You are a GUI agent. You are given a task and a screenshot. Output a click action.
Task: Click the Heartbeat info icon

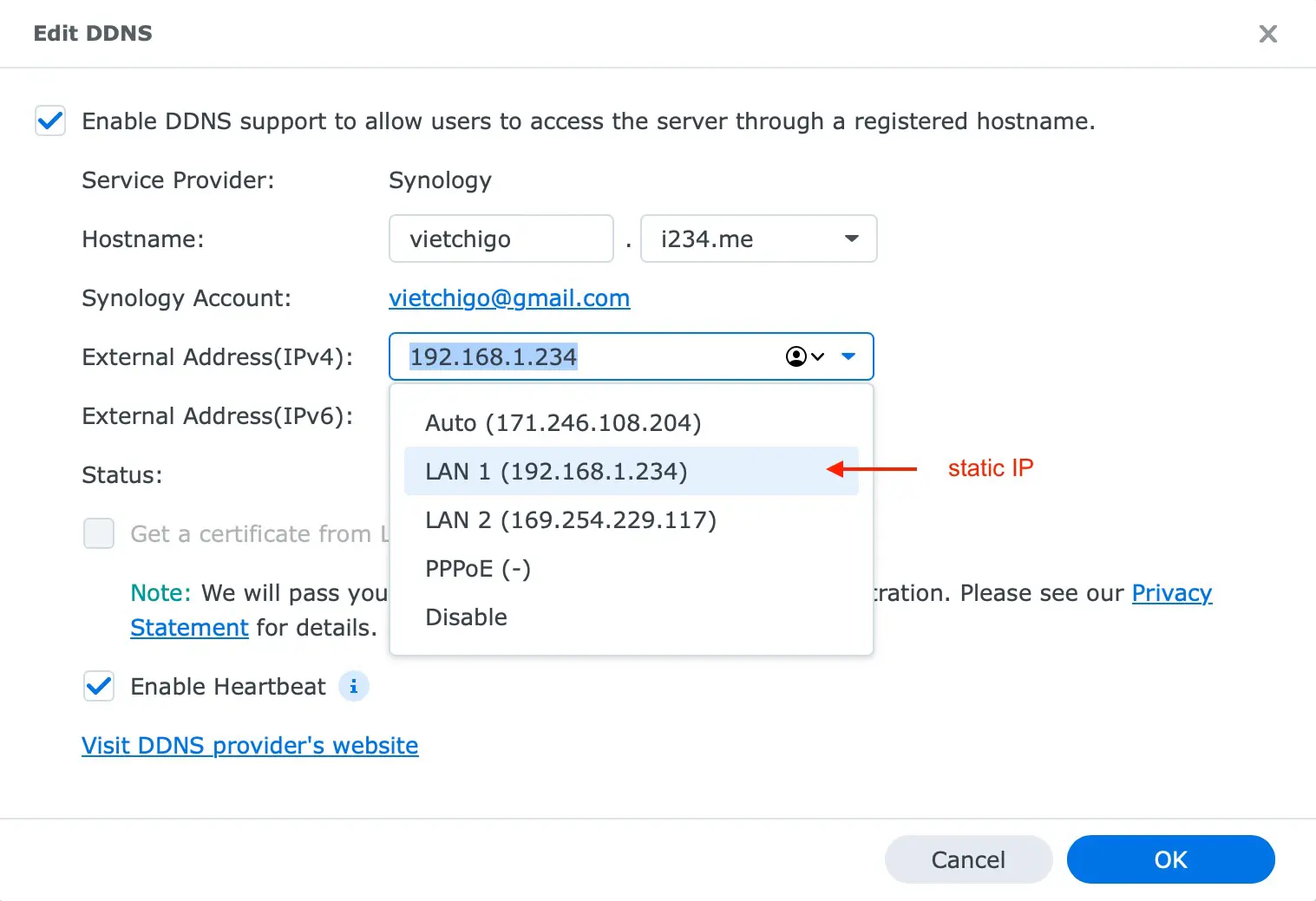pyautogui.click(x=353, y=687)
